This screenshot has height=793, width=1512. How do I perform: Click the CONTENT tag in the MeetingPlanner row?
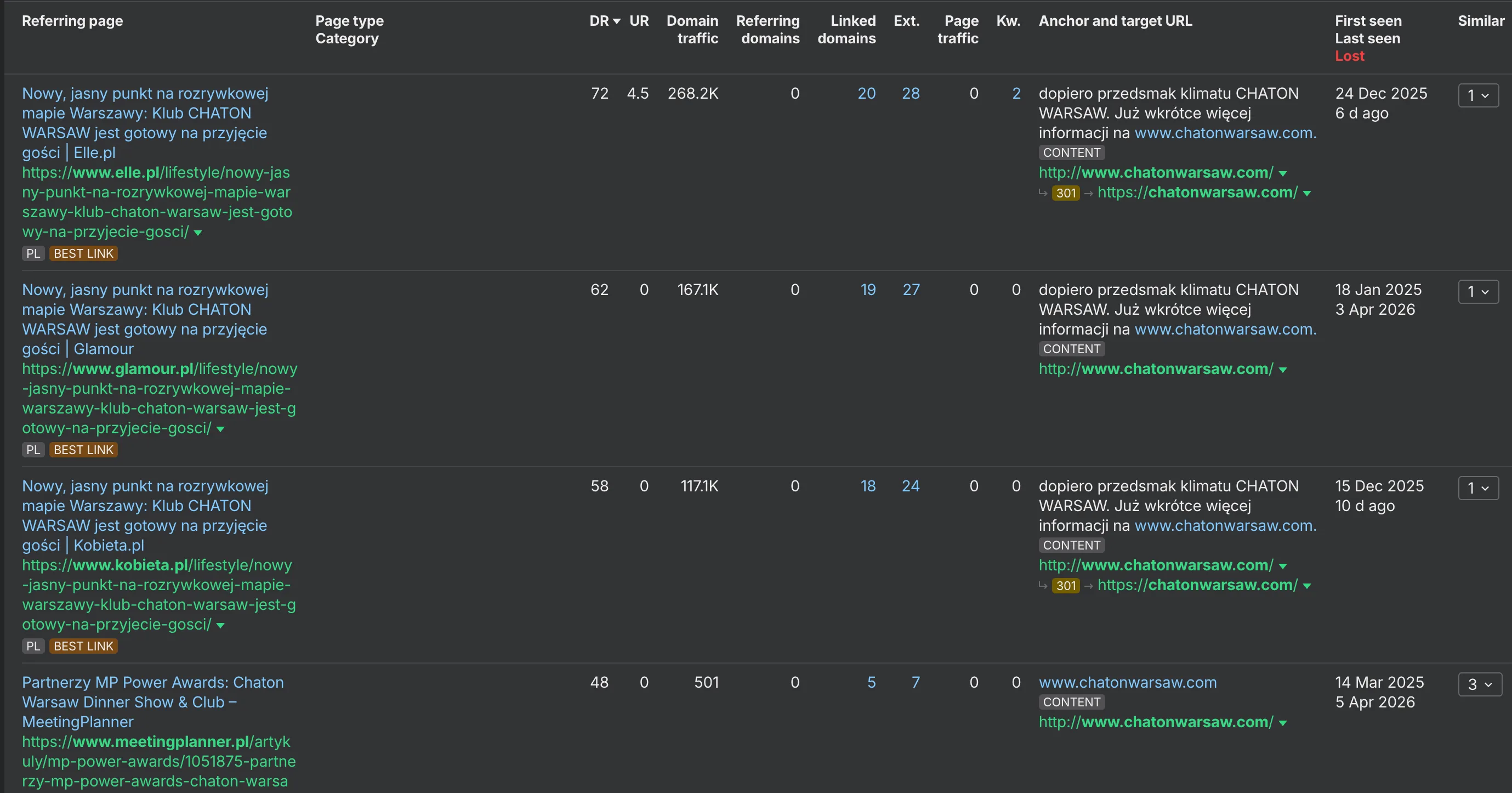pyautogui.click(x=1072, y=702)
